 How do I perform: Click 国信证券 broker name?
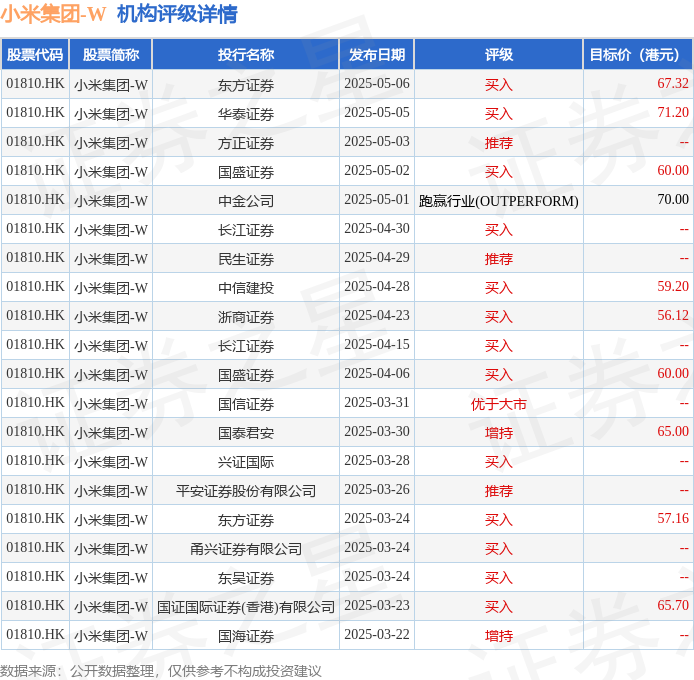(246, 404)
